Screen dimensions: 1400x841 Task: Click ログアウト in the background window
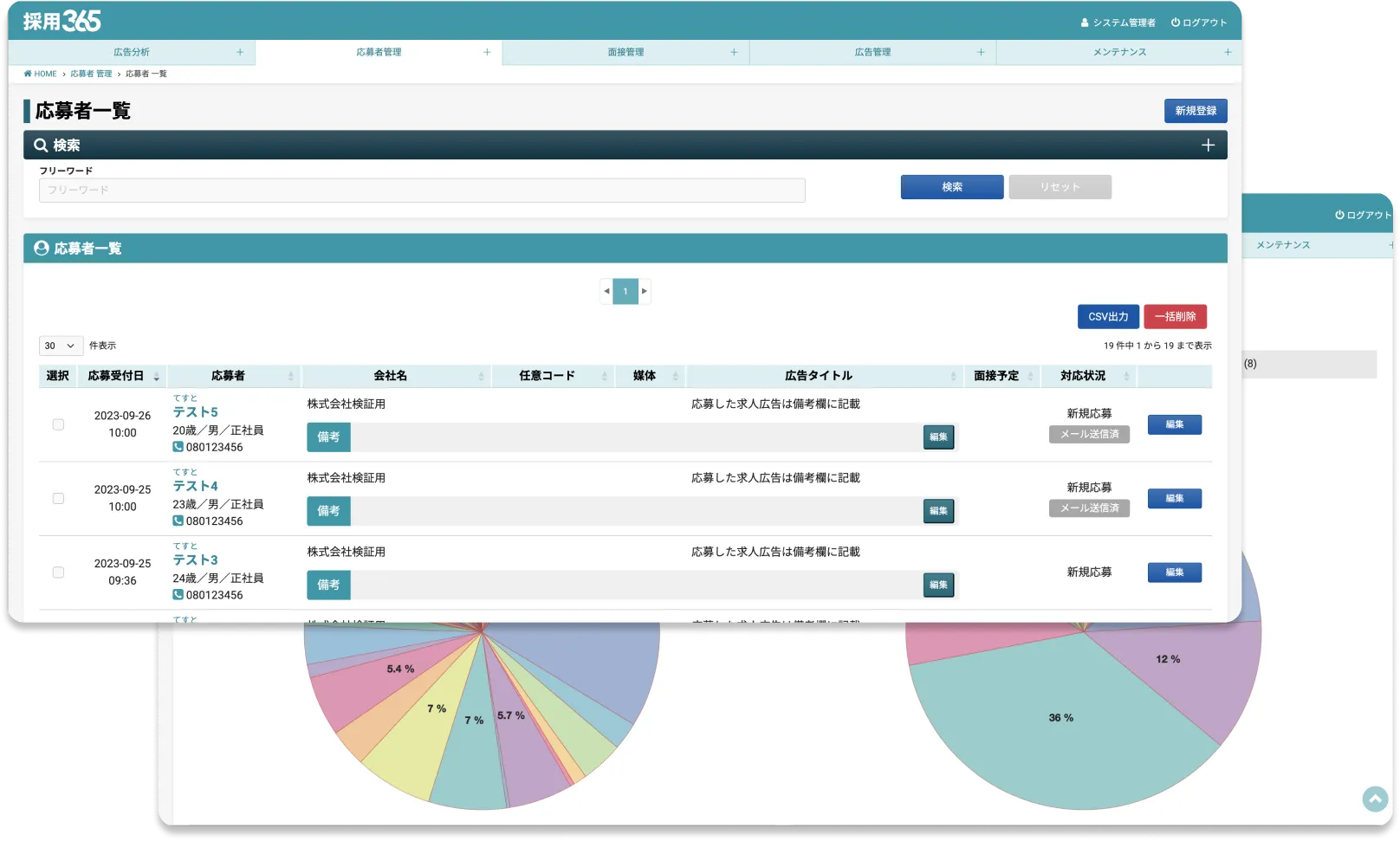(x=1364, y=215)
